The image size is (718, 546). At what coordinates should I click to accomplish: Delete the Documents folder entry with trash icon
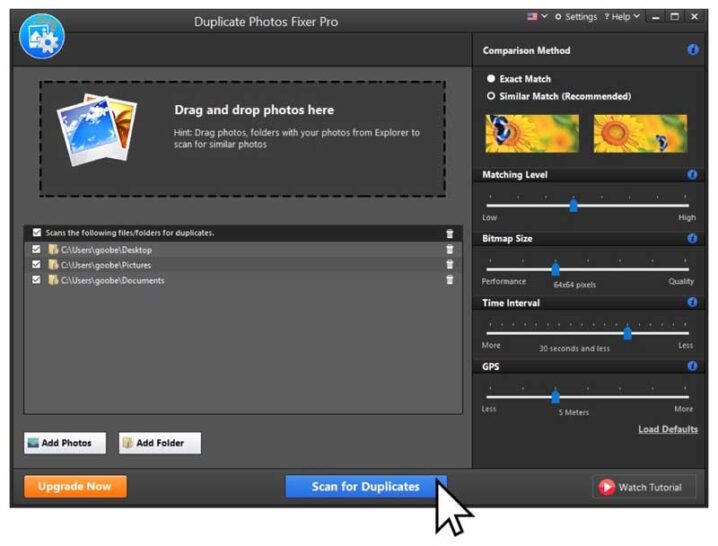(450, 280)
